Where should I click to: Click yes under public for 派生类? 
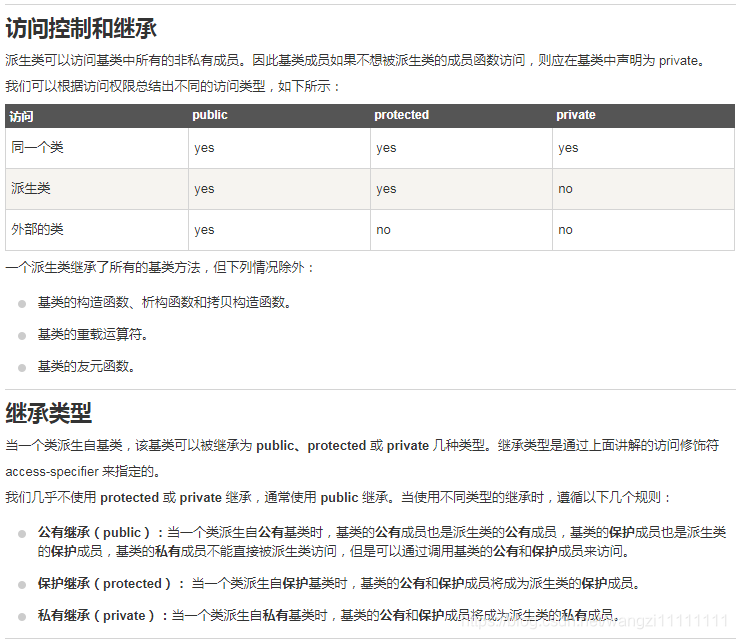(x=204, y=189)
